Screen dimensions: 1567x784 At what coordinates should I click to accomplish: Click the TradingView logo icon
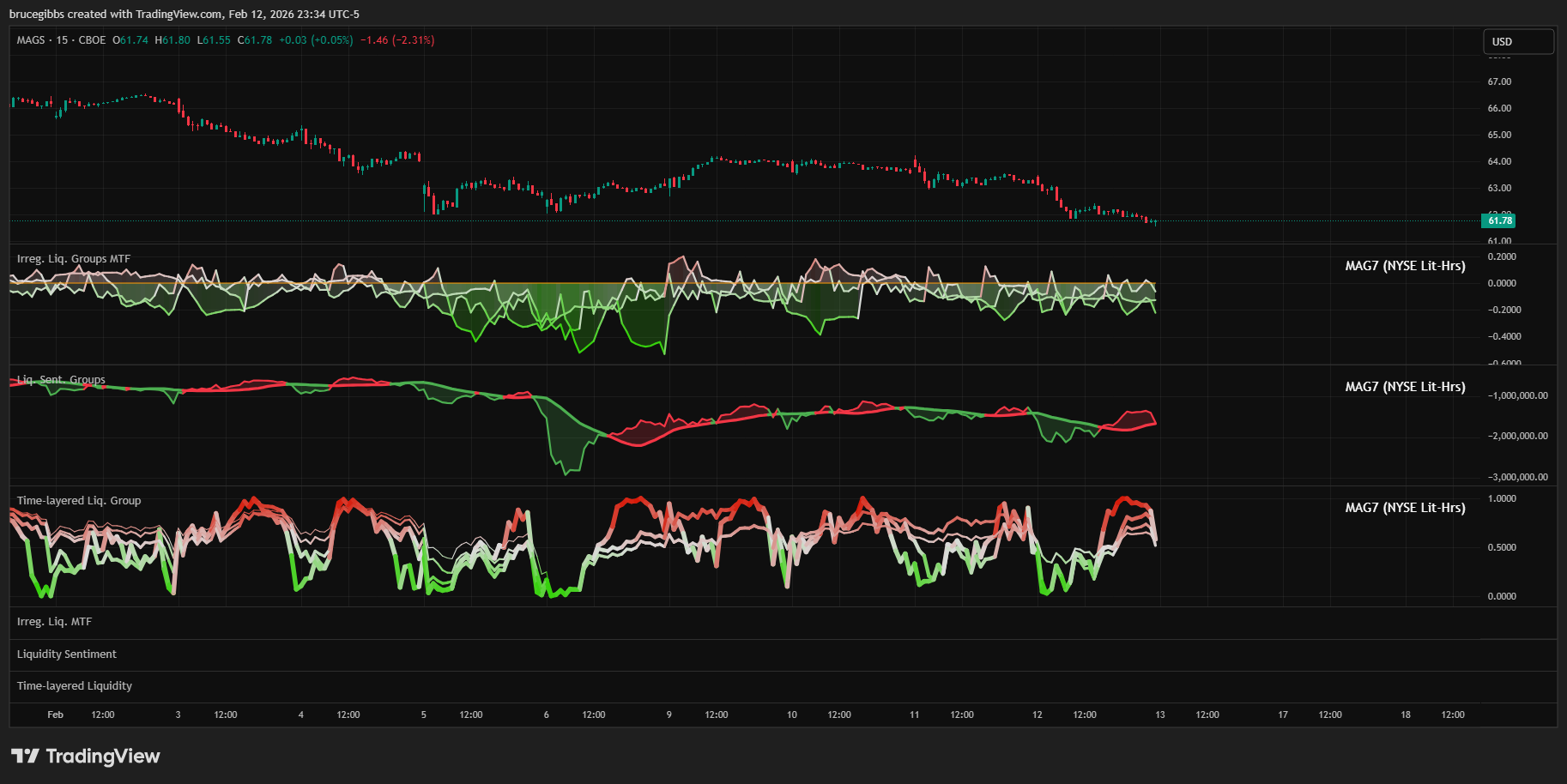tap(25, 756)
